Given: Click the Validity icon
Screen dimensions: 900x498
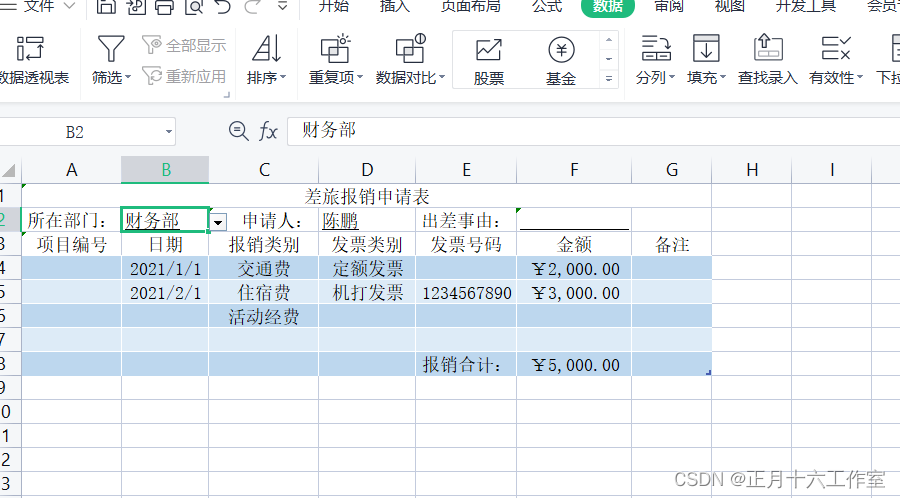Looking at the screenshot, I should (x=835, y=49).
